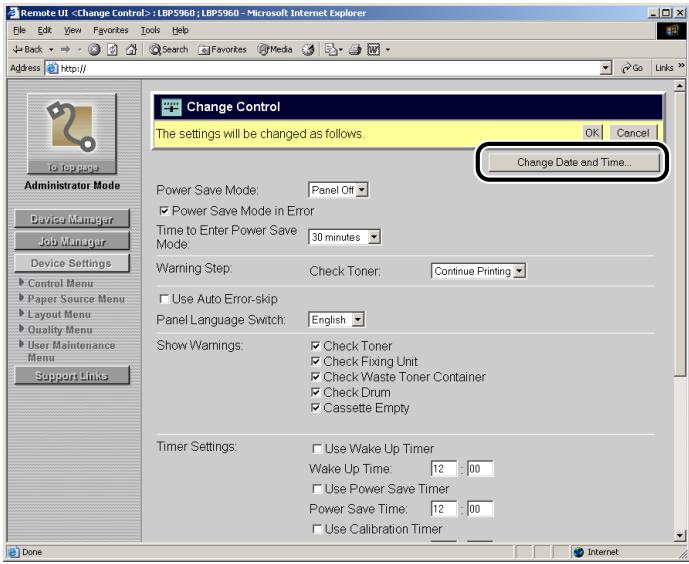This screenshot has height=564, width=689.
Task: Click the Wake Up Time minutes field
Action: point(480,469)
